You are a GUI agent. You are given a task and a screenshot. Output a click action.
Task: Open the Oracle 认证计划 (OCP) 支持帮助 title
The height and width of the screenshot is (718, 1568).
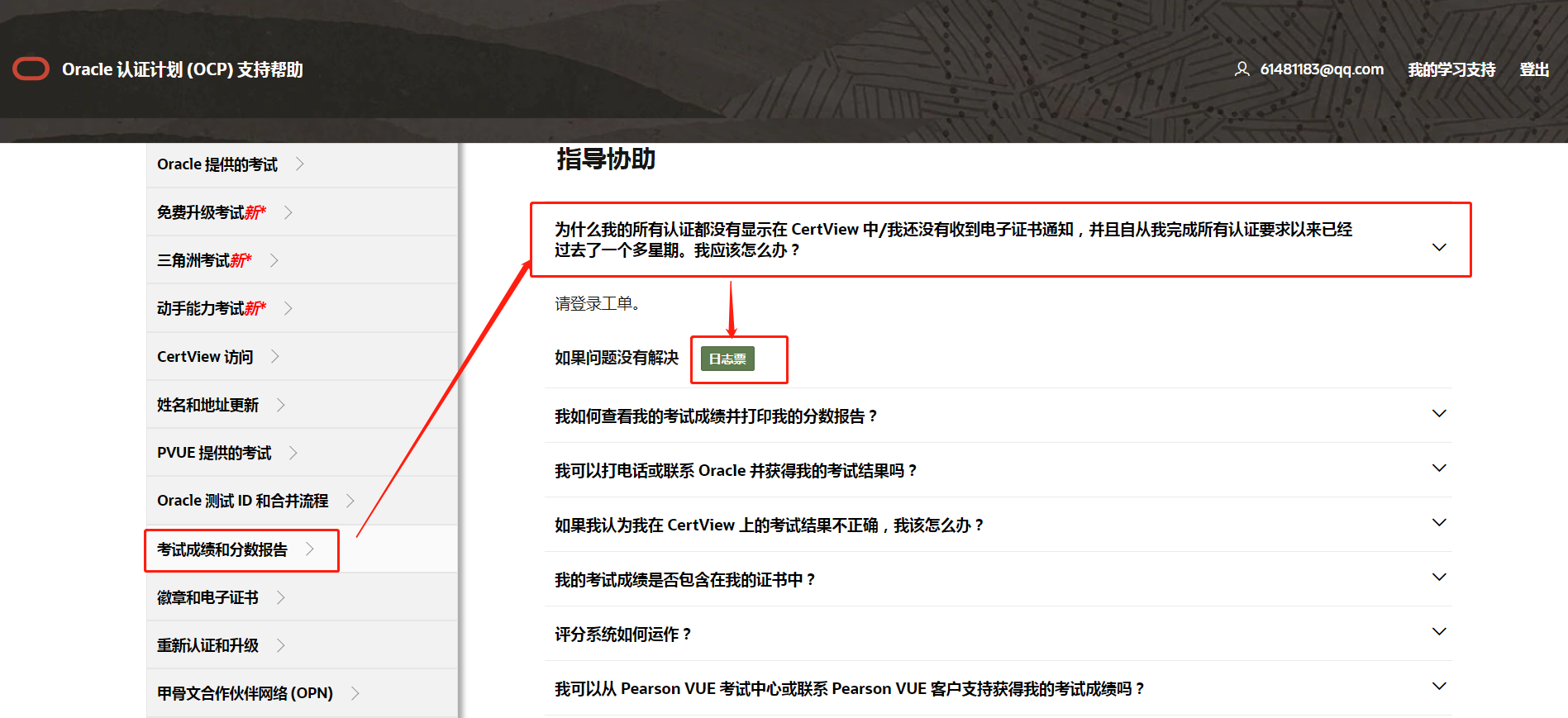pos(183,69)
